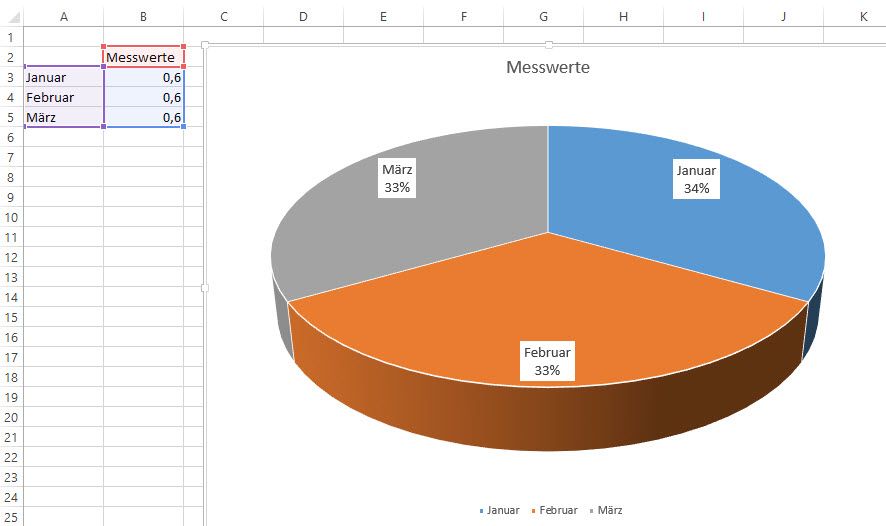This screenshot has width=886, height=526.
Task: Select column D header
Action: coord(303,17)
